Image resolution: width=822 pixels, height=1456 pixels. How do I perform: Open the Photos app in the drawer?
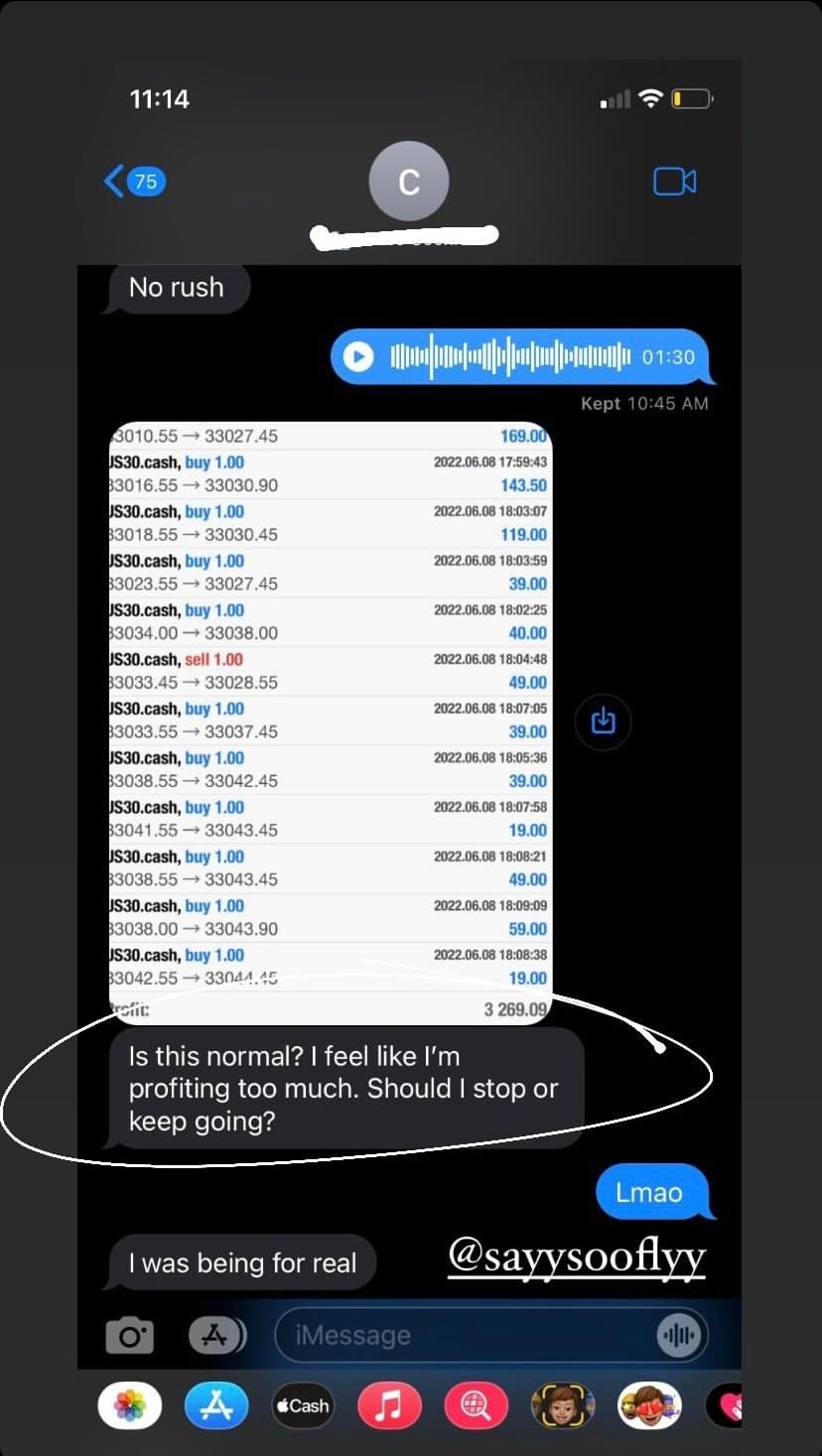point(130,1406)
